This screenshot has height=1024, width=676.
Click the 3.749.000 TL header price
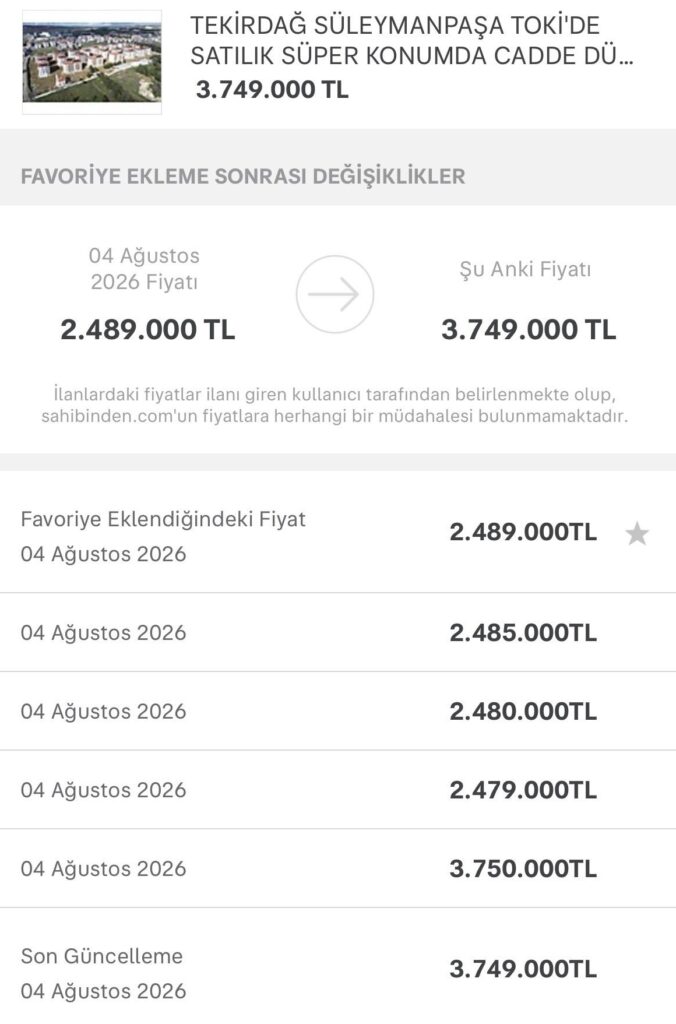[272, 89]
